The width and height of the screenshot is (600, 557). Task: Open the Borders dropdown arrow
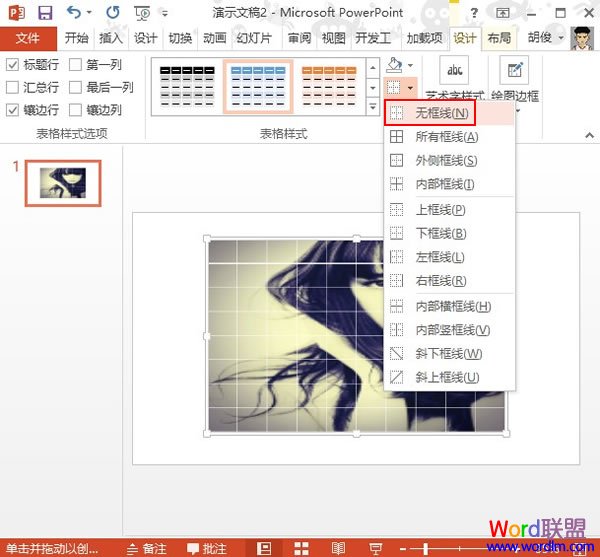coord(411,88)
